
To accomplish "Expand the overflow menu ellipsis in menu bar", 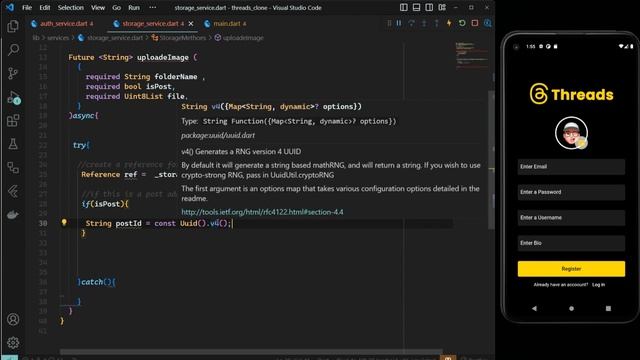I will coord(153,7).
